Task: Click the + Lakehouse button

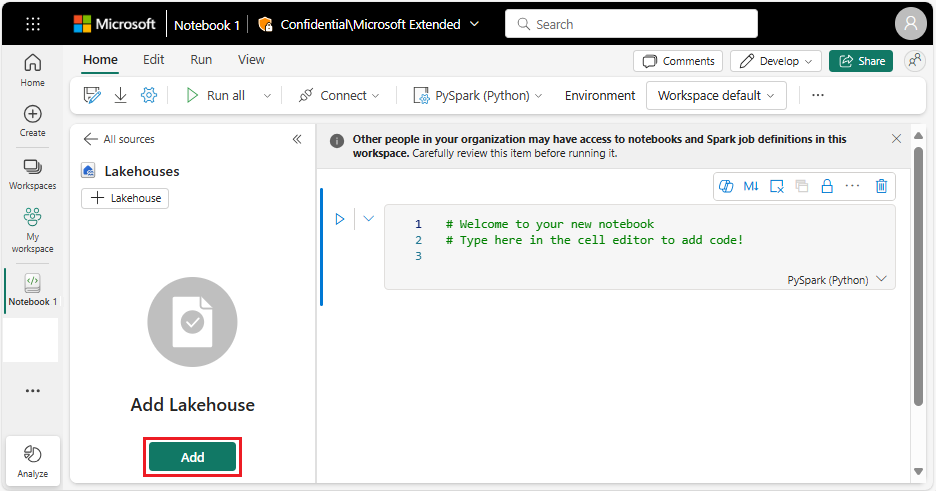Action: coord(125,198)
